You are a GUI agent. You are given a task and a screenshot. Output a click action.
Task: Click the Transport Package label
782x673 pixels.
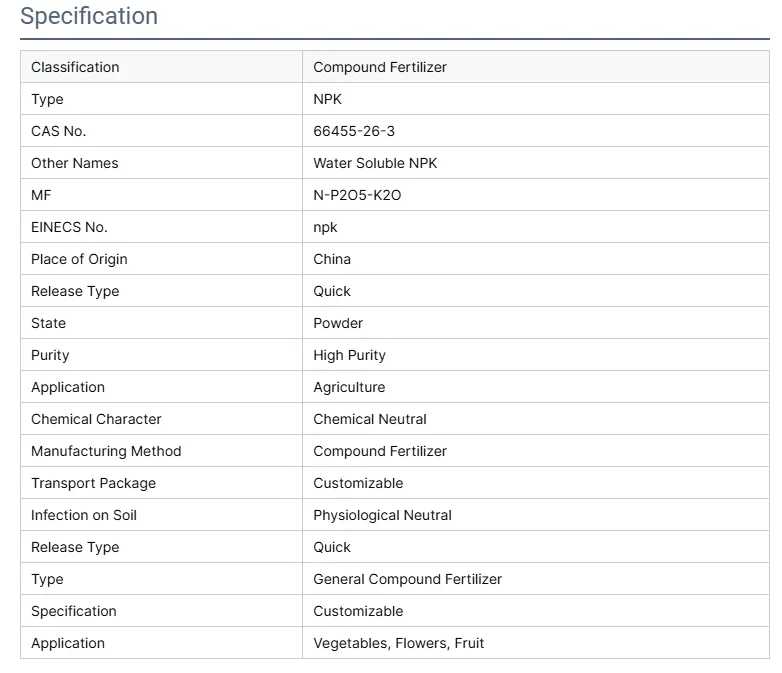coord(93,483)
